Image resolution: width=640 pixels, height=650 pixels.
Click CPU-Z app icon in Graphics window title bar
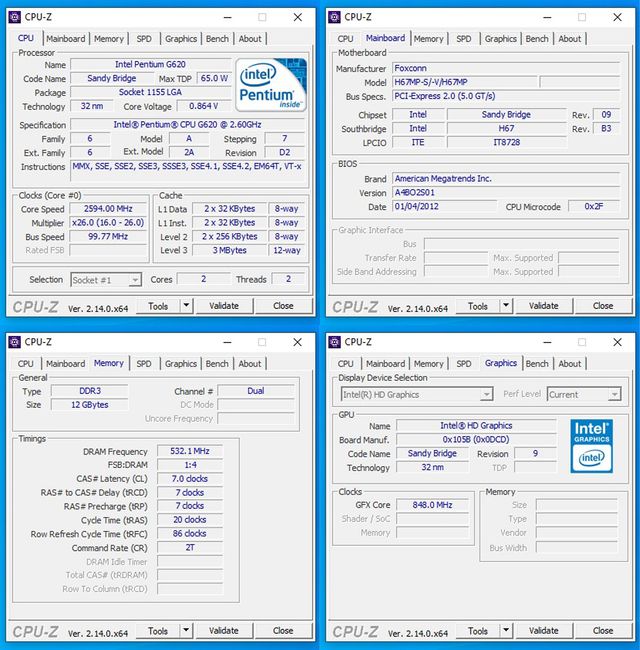(334, 342)
